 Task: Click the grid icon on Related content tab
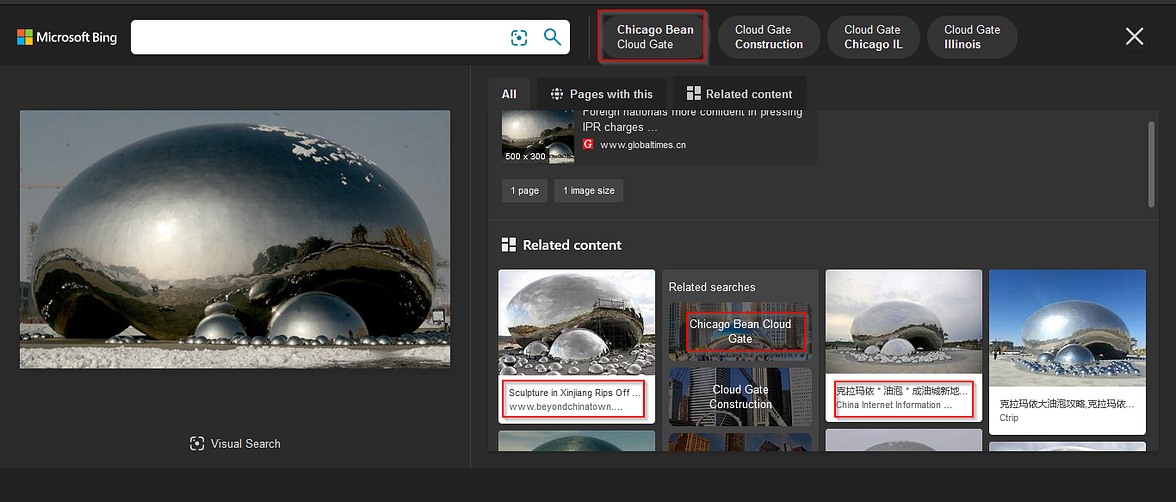pos(693,94)
